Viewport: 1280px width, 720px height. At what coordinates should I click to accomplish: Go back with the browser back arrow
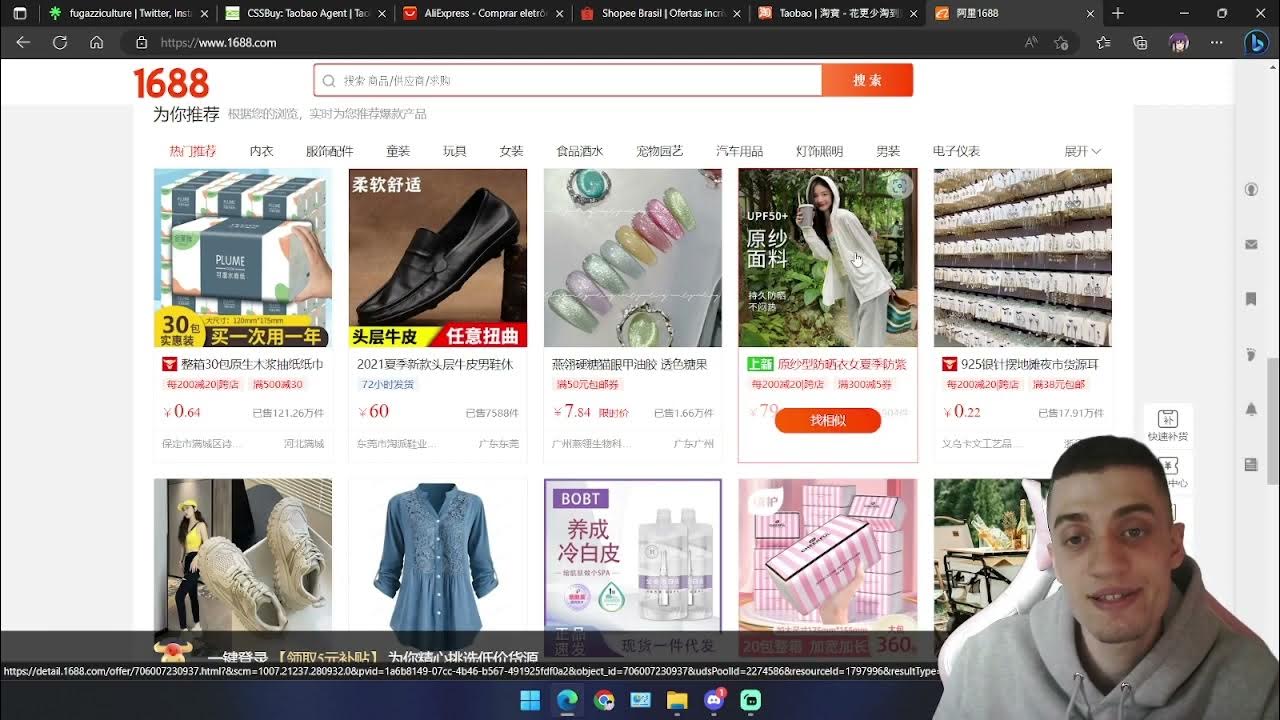[23, 43]
